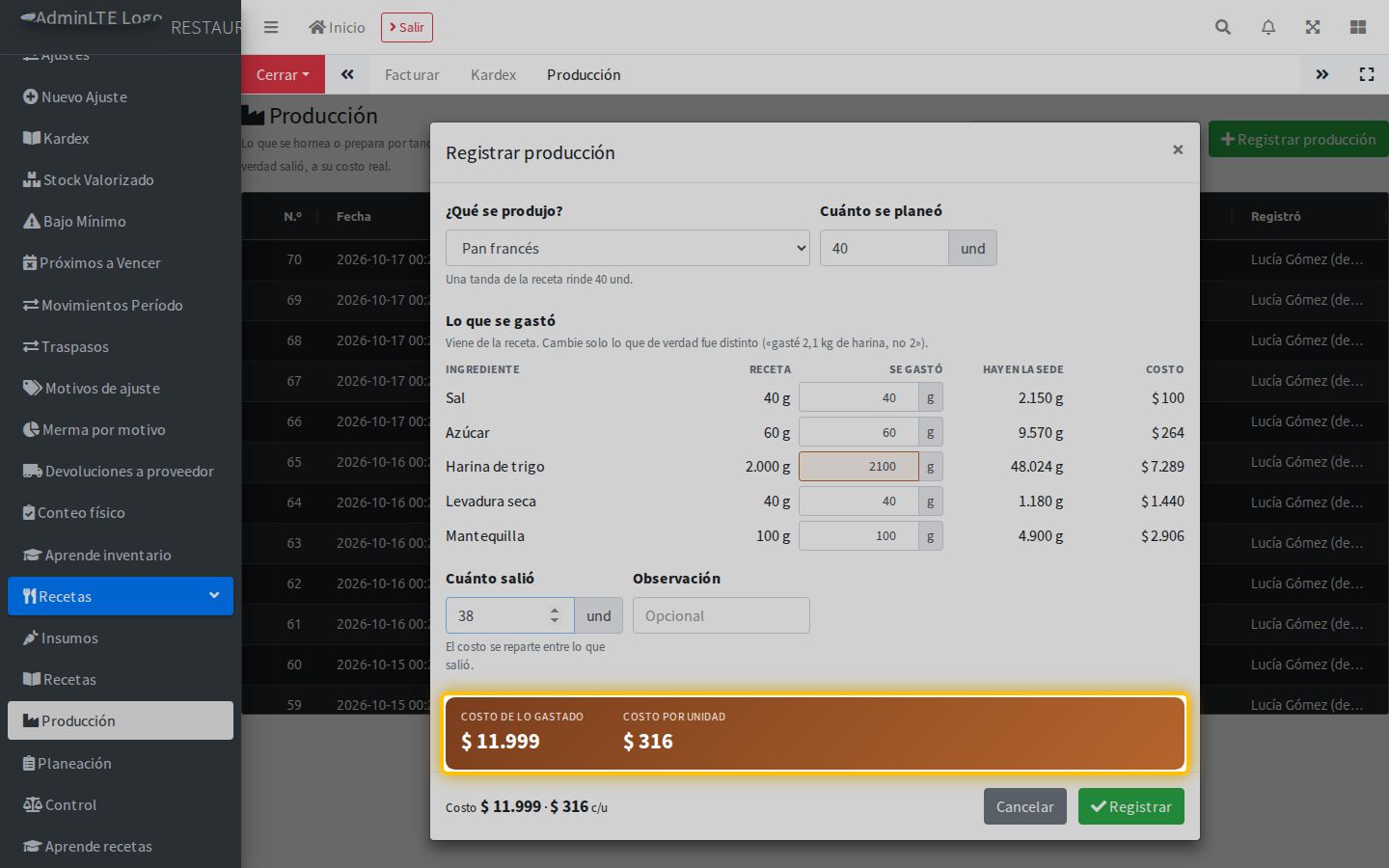Open the notifications bell icon
Screen dimensions: 1389x868
pos(1268,27)
